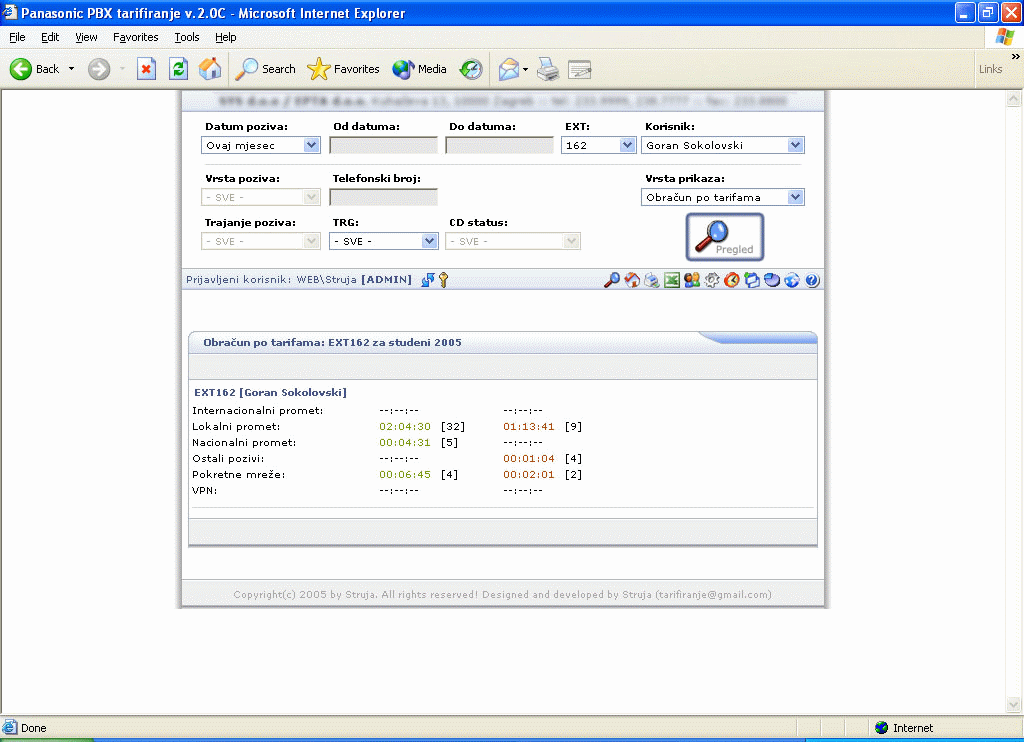Screen dimensions: 1024x742
Task: Open the browser Search pane
Action: pyautogui.click(x=265, y=69)
